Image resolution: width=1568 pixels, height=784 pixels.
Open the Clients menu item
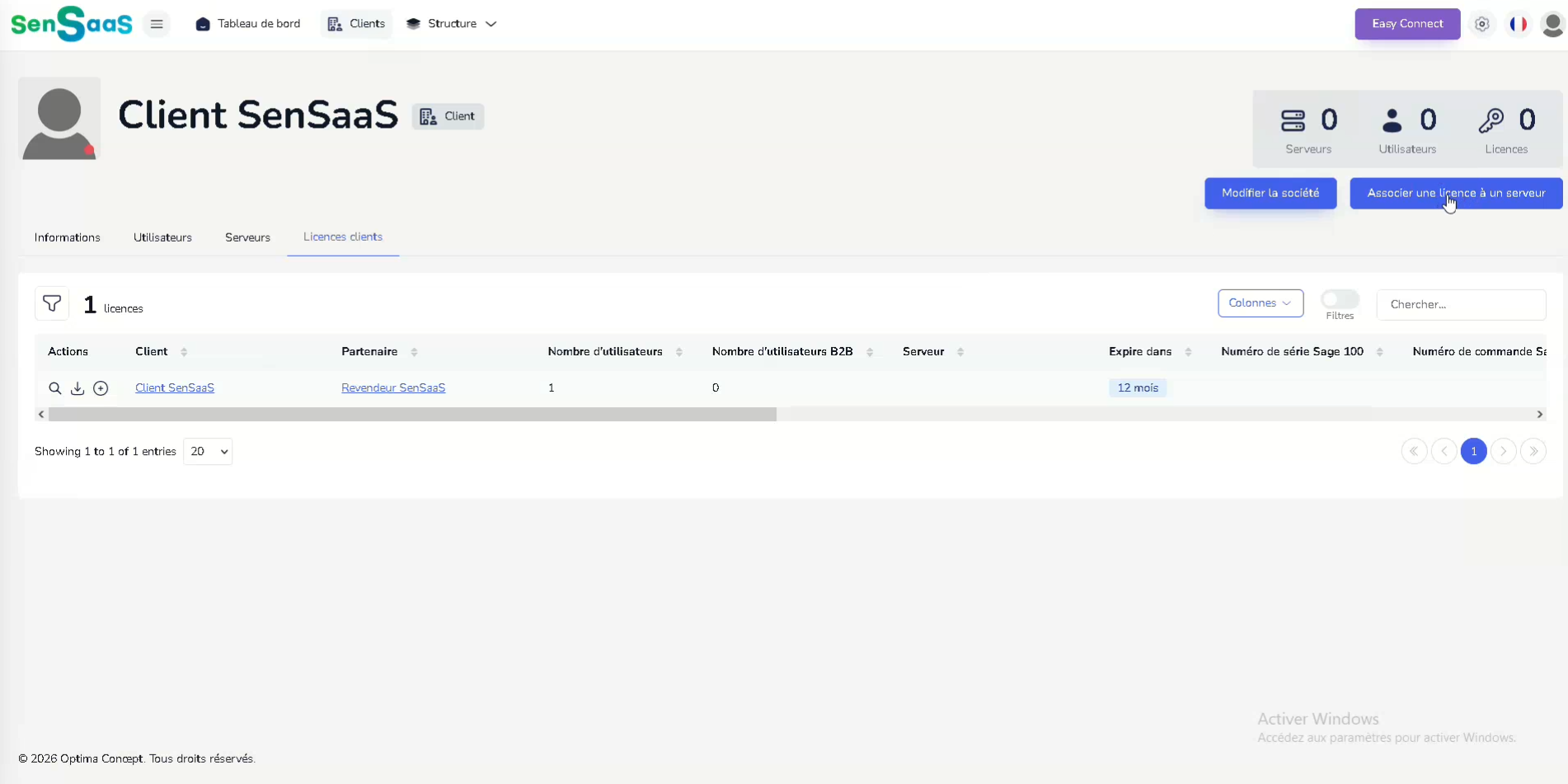click(x=356, y=24)
